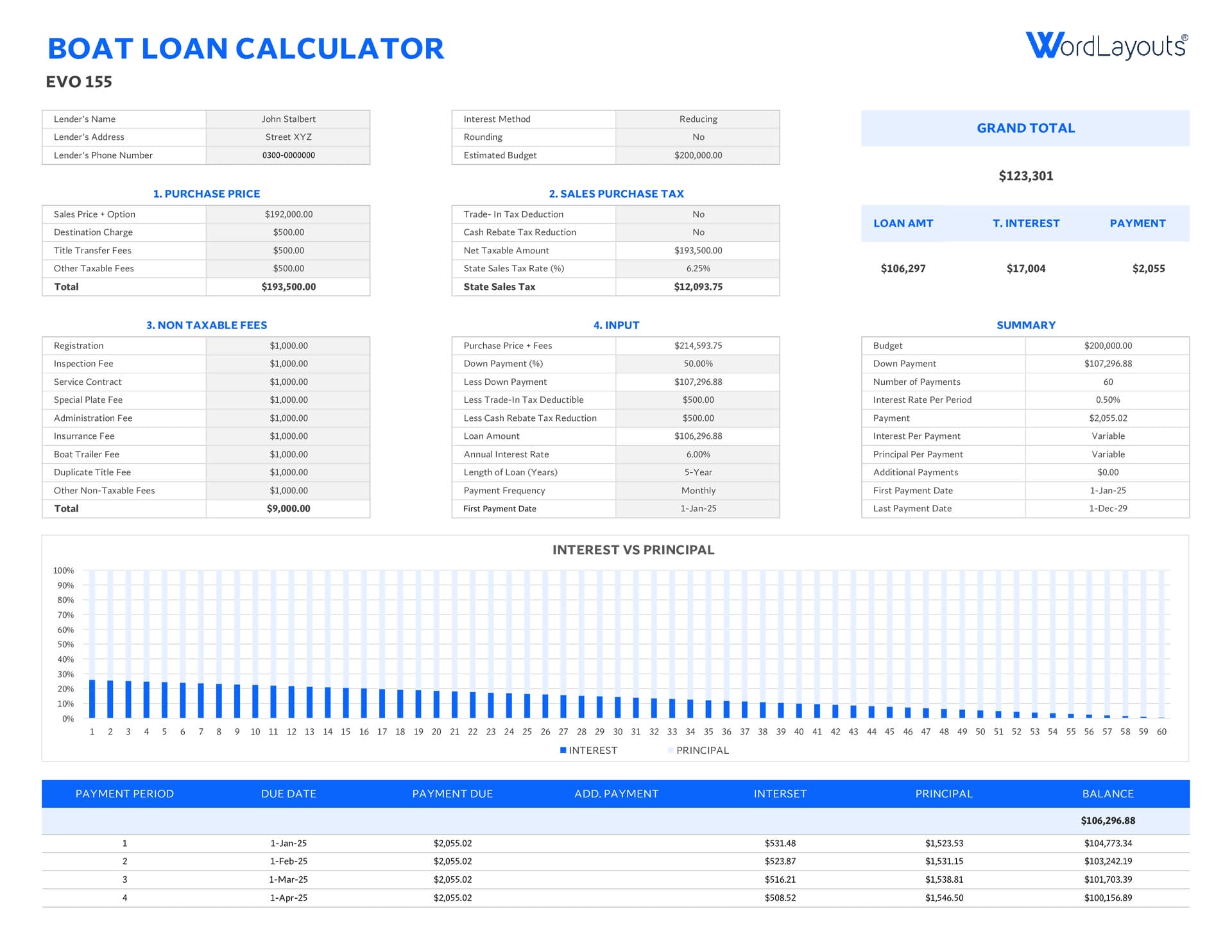This screenshot has width=1232, height=952.
Task: Click the Sales Price + Option amount
Action: [288, 214]
